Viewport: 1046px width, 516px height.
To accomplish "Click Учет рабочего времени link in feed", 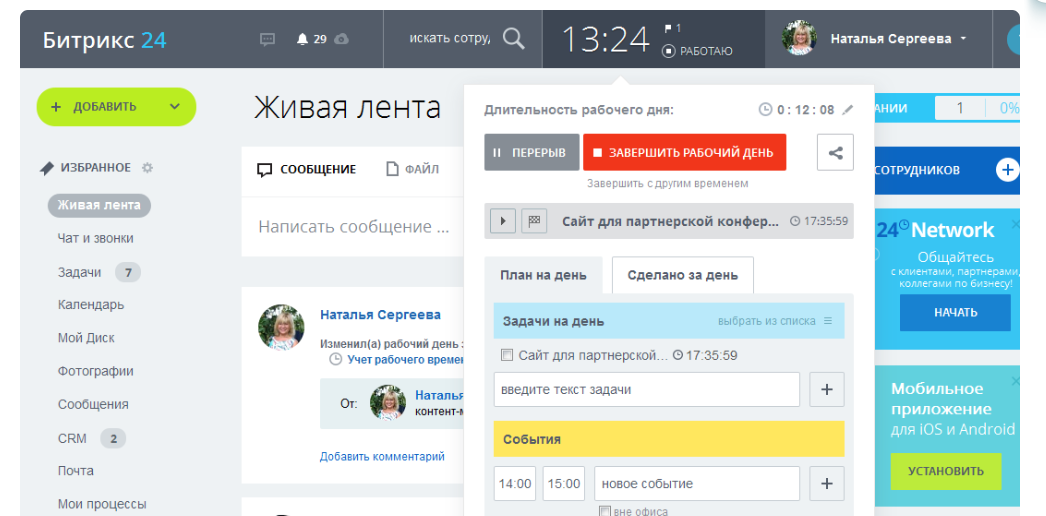I will (x=406, y=359).
